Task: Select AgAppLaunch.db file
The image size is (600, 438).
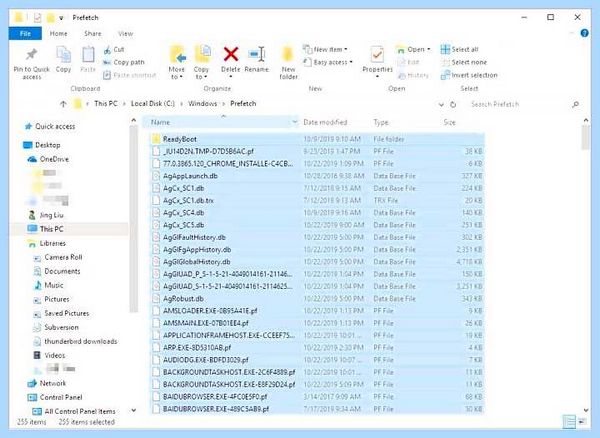Action: [317, 176]
